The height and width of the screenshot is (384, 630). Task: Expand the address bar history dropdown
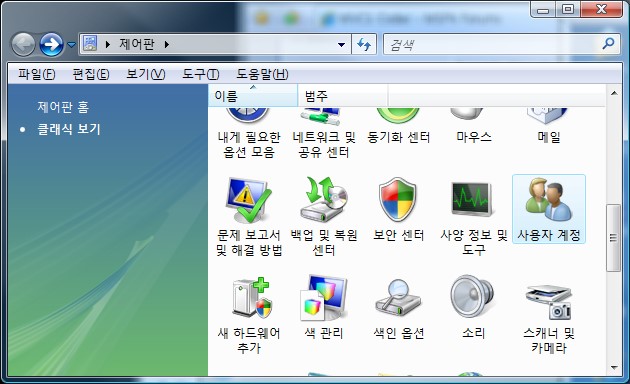[341, 45]
